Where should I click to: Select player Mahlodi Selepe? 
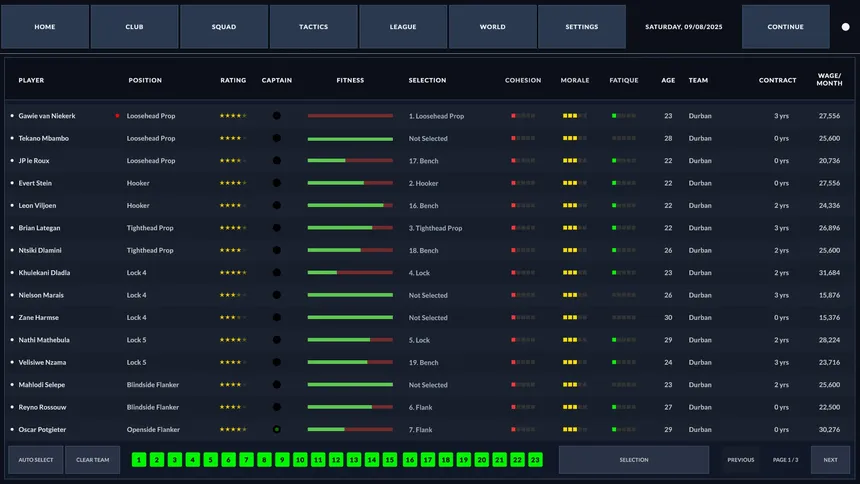(x=42, y=385)
